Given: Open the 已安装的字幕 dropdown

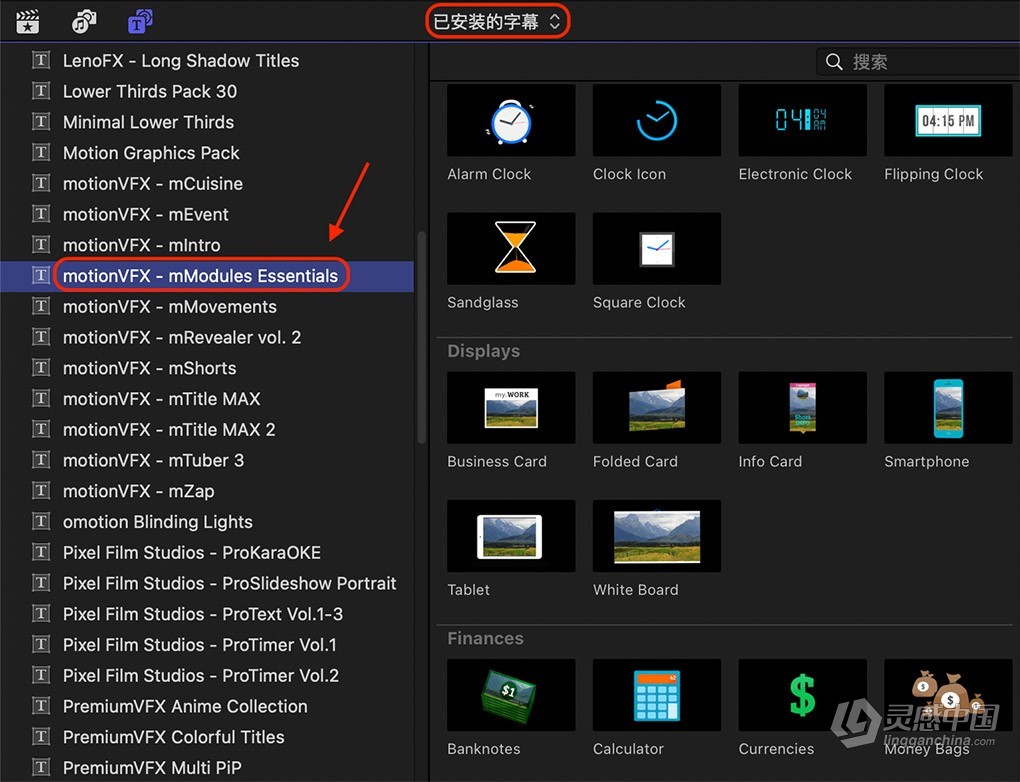Looking at the screenshot, I should tap(497, 21).
